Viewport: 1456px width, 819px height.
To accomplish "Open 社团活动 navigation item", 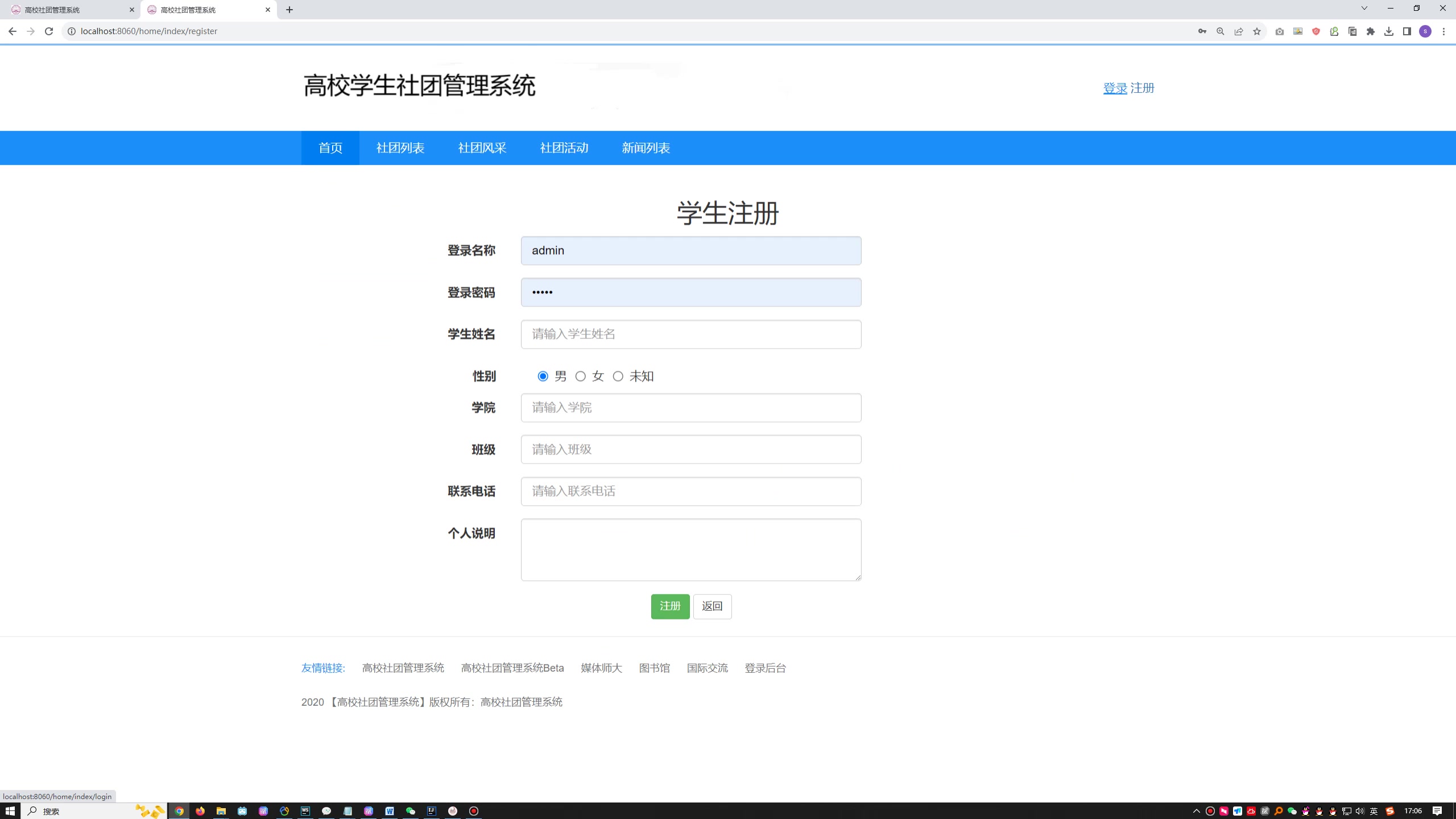I will tap(564, 148).
